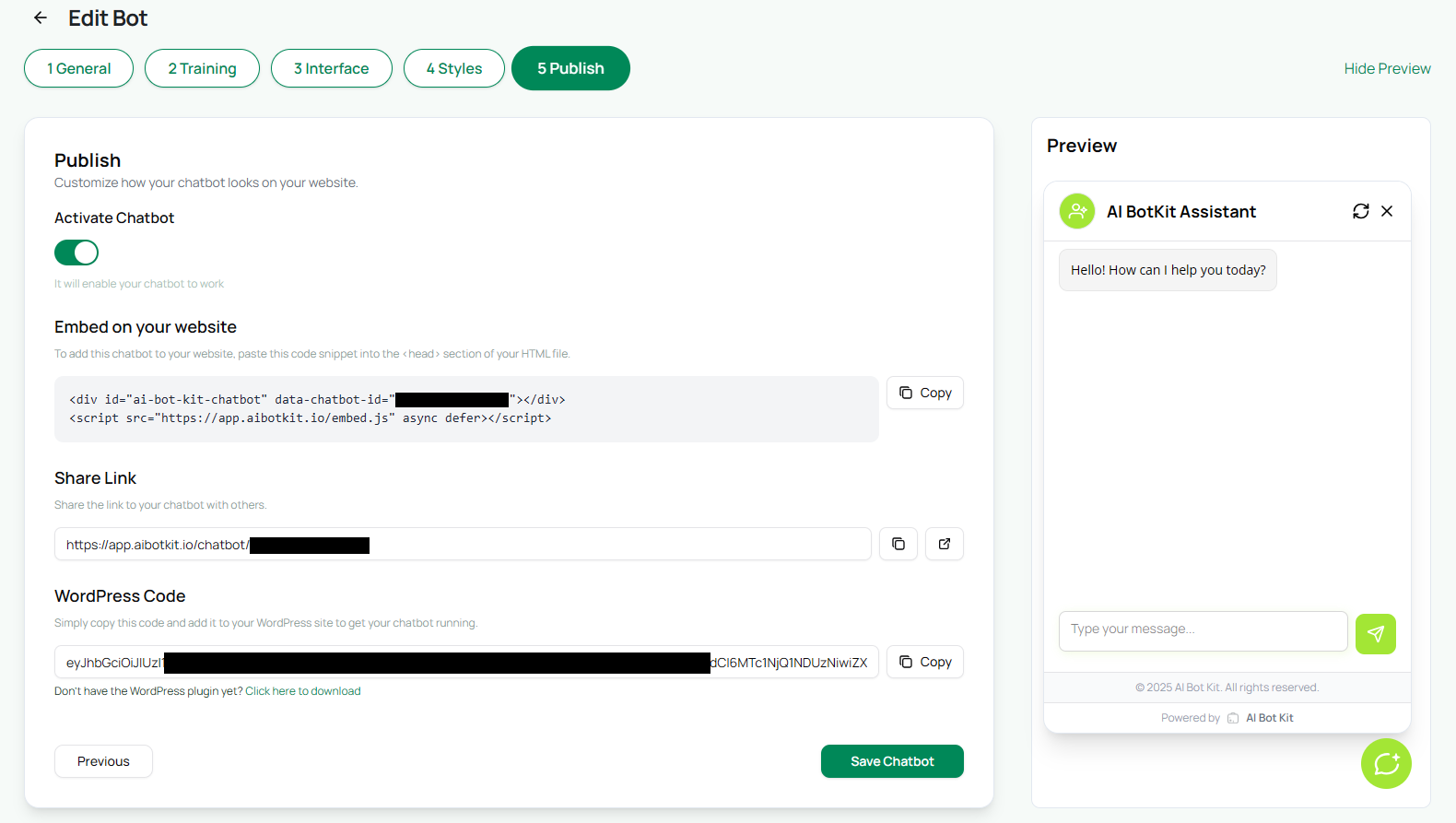Click here to download the WordPress plugin

point(303,691)
